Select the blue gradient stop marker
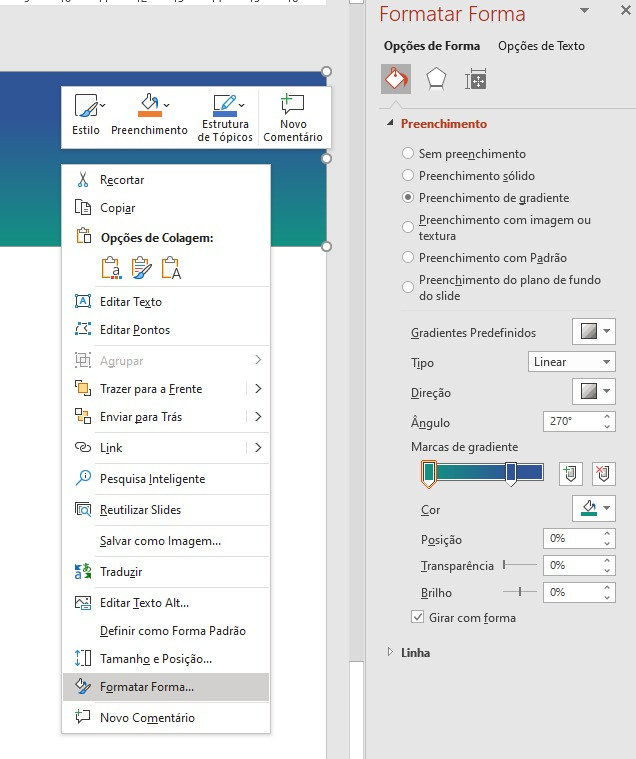Screen dimensions: 636x759 [511, 474]
